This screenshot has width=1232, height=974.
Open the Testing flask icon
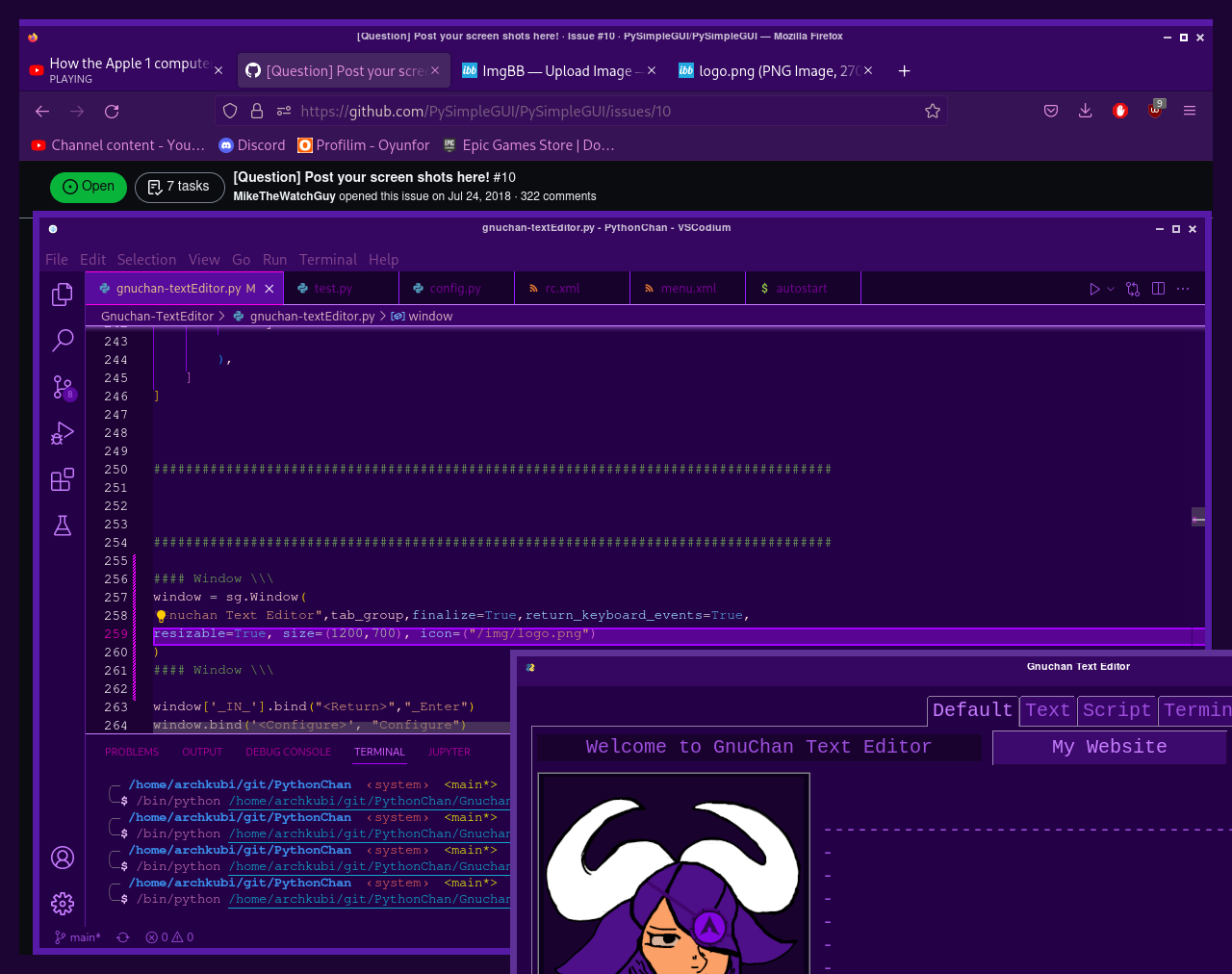[63, 525]
